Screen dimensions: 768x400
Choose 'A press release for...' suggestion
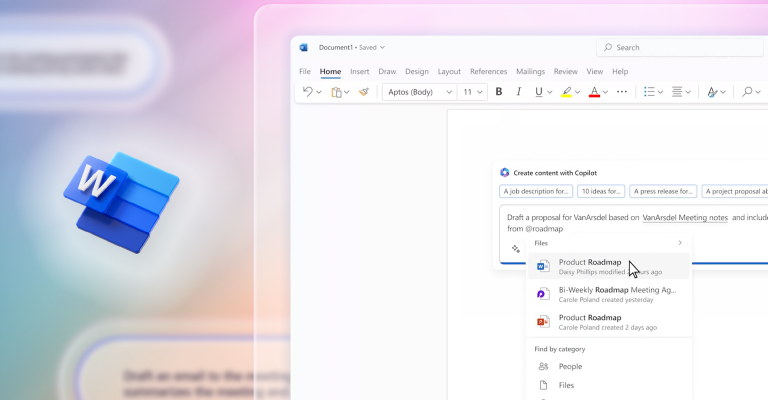tap(663, 191)
